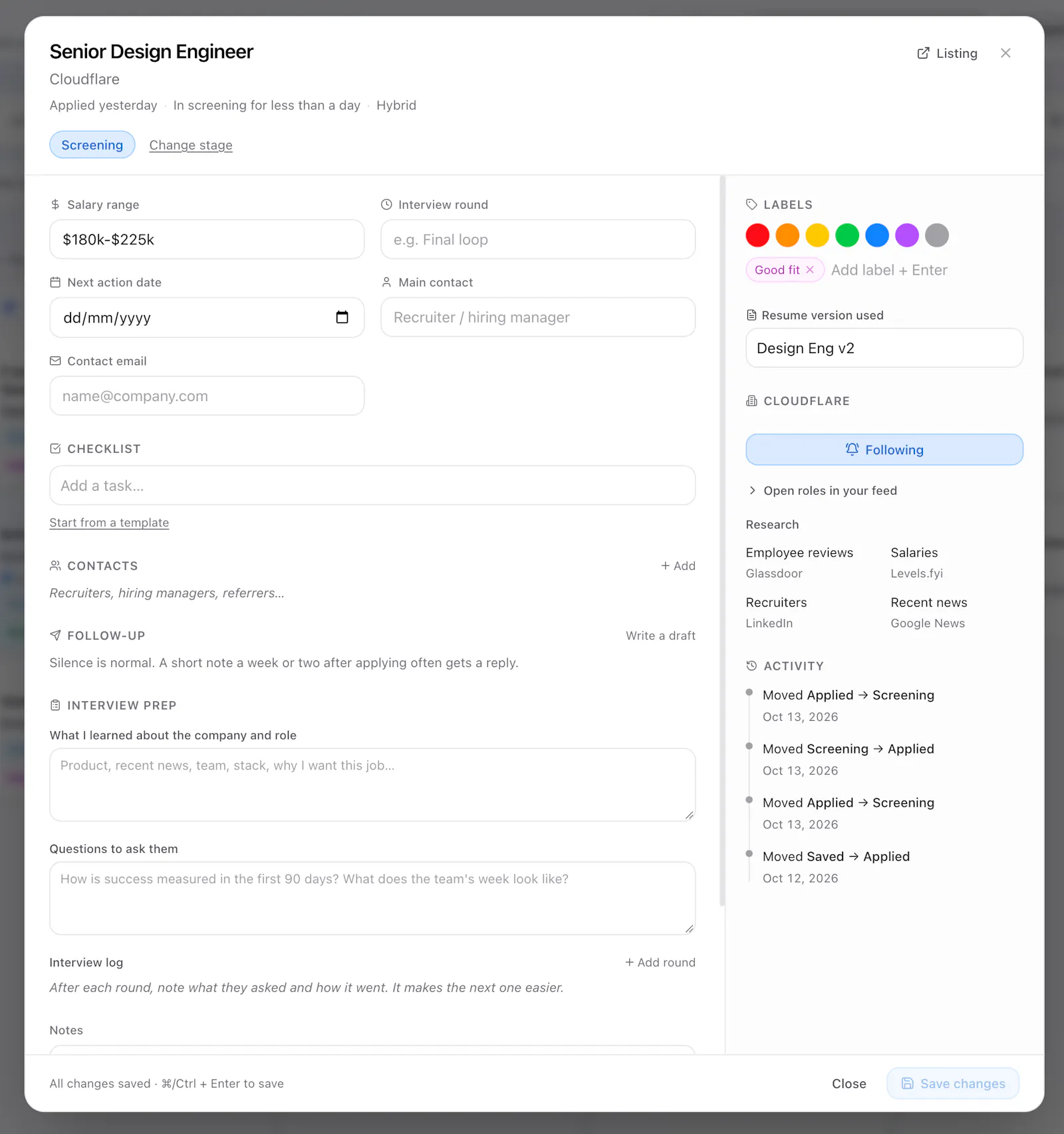The height and width of the screenshot is (1134, 1064).
Task: Click the Activity history icon
Action: (751, 666)
